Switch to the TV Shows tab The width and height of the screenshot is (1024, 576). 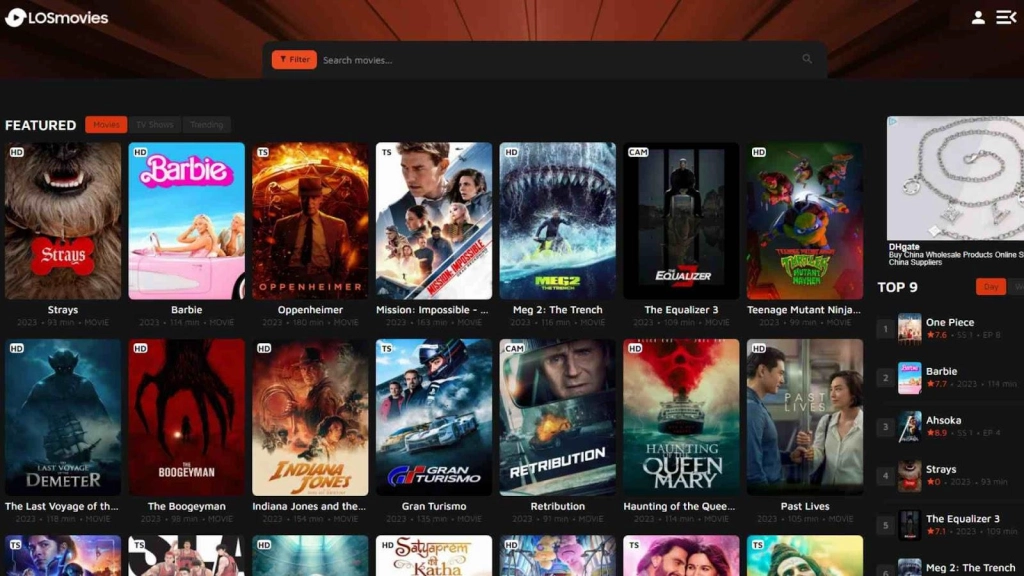click(x=155, y=124)
